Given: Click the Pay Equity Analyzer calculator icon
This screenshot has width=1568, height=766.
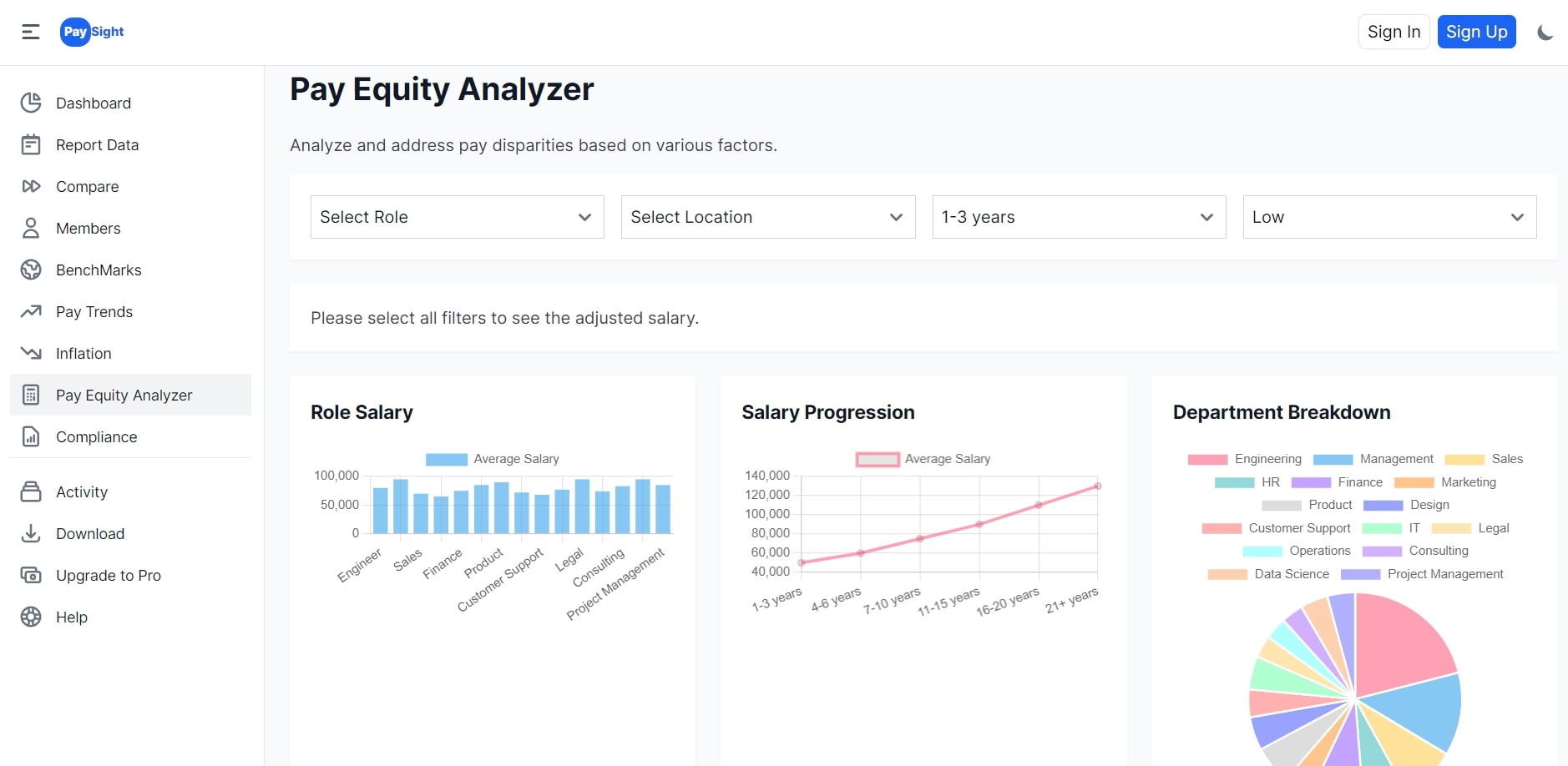Looking at the screenshot, I should pos(31,395).
